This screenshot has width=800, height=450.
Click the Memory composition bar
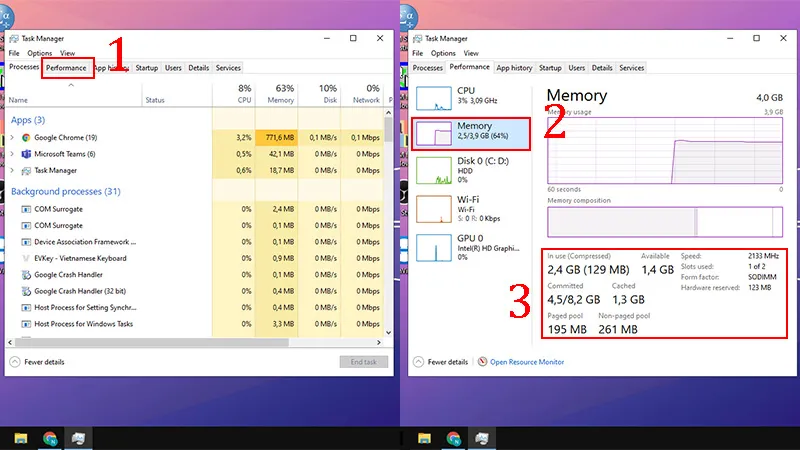pos(665,222)
